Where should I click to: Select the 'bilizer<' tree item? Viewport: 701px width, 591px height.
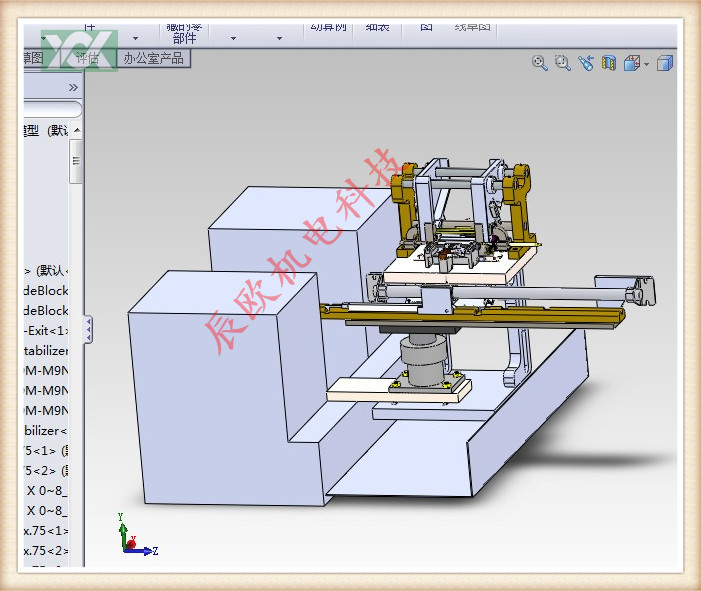(x=46, y=431)
